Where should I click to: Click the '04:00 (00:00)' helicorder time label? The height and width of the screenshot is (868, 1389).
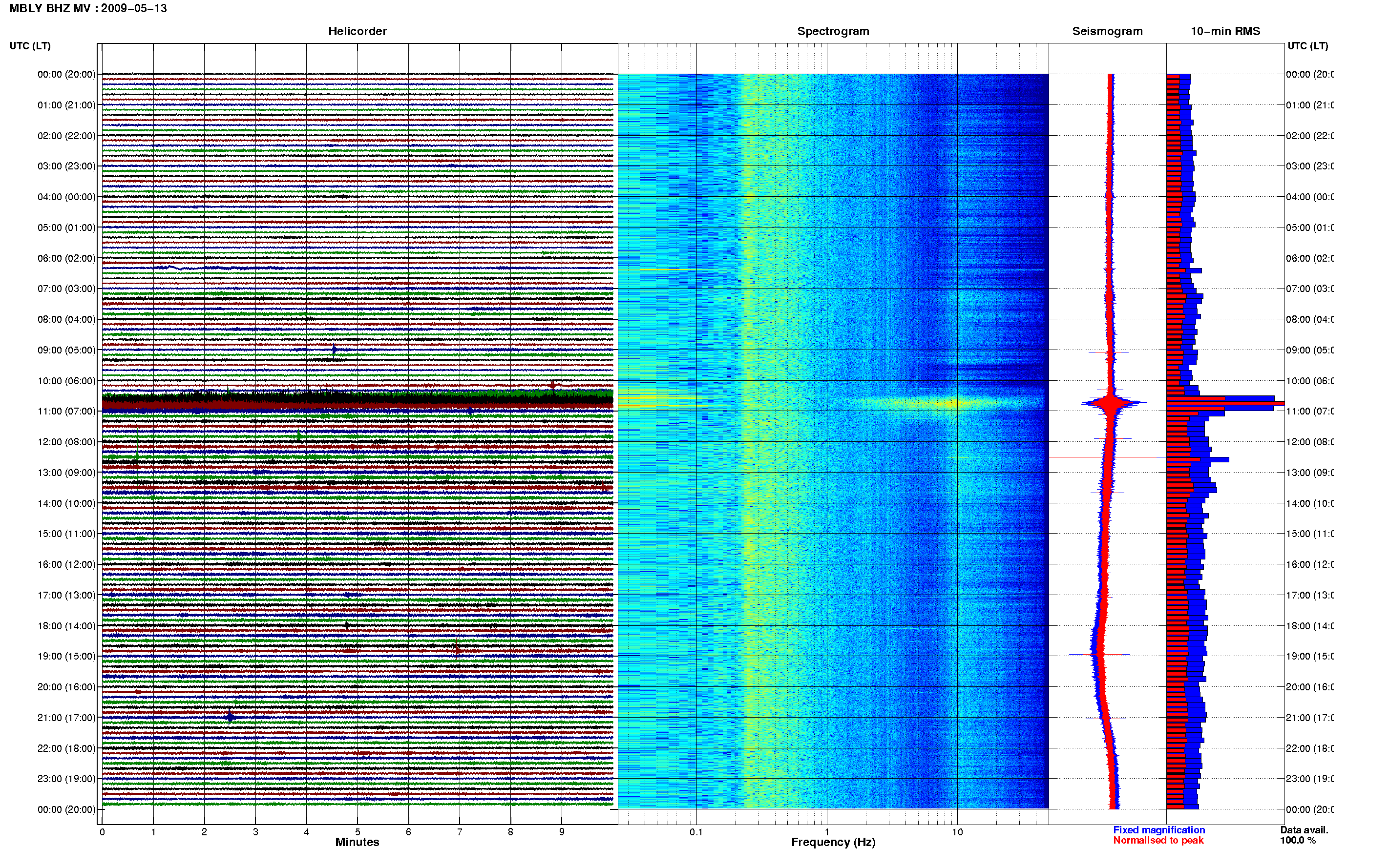66,197
